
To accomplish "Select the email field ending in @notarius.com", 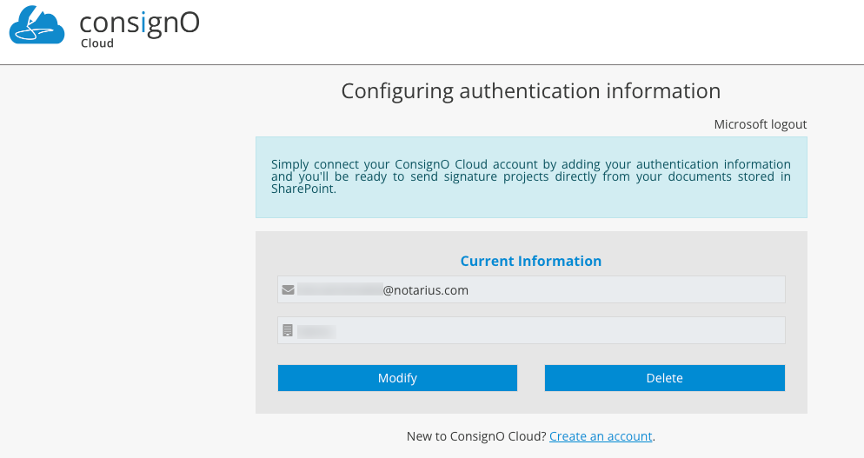I will tap(600, 290).
